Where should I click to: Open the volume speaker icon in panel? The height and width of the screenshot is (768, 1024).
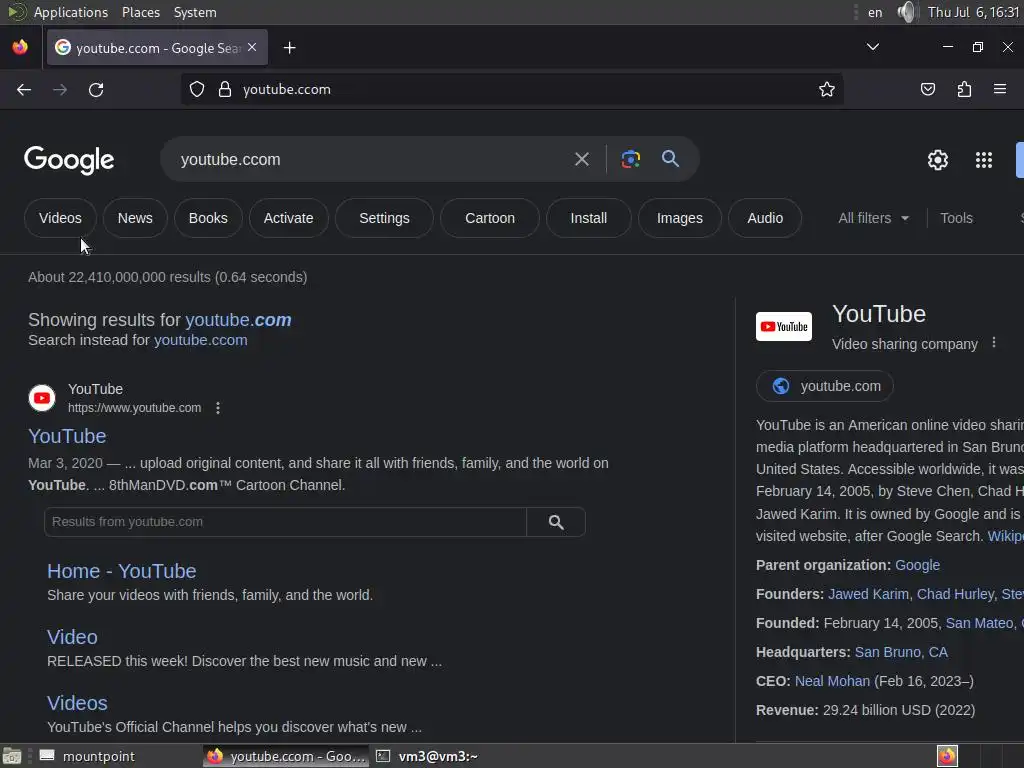(x=906, y=12)
